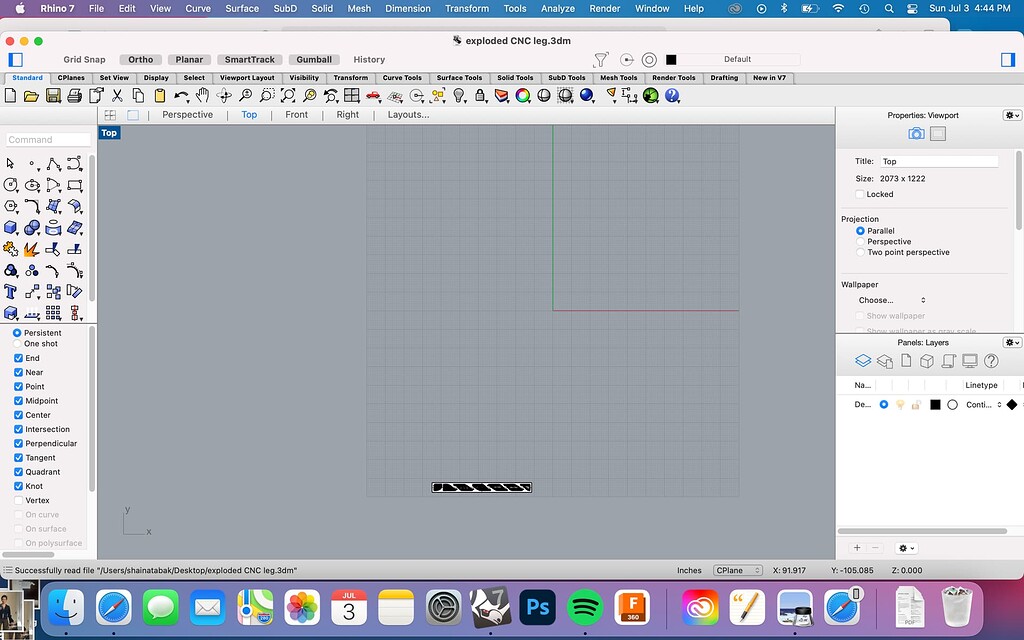1024x640 pixels.
Task: Print using the printer icon
Action: [74, 96]
